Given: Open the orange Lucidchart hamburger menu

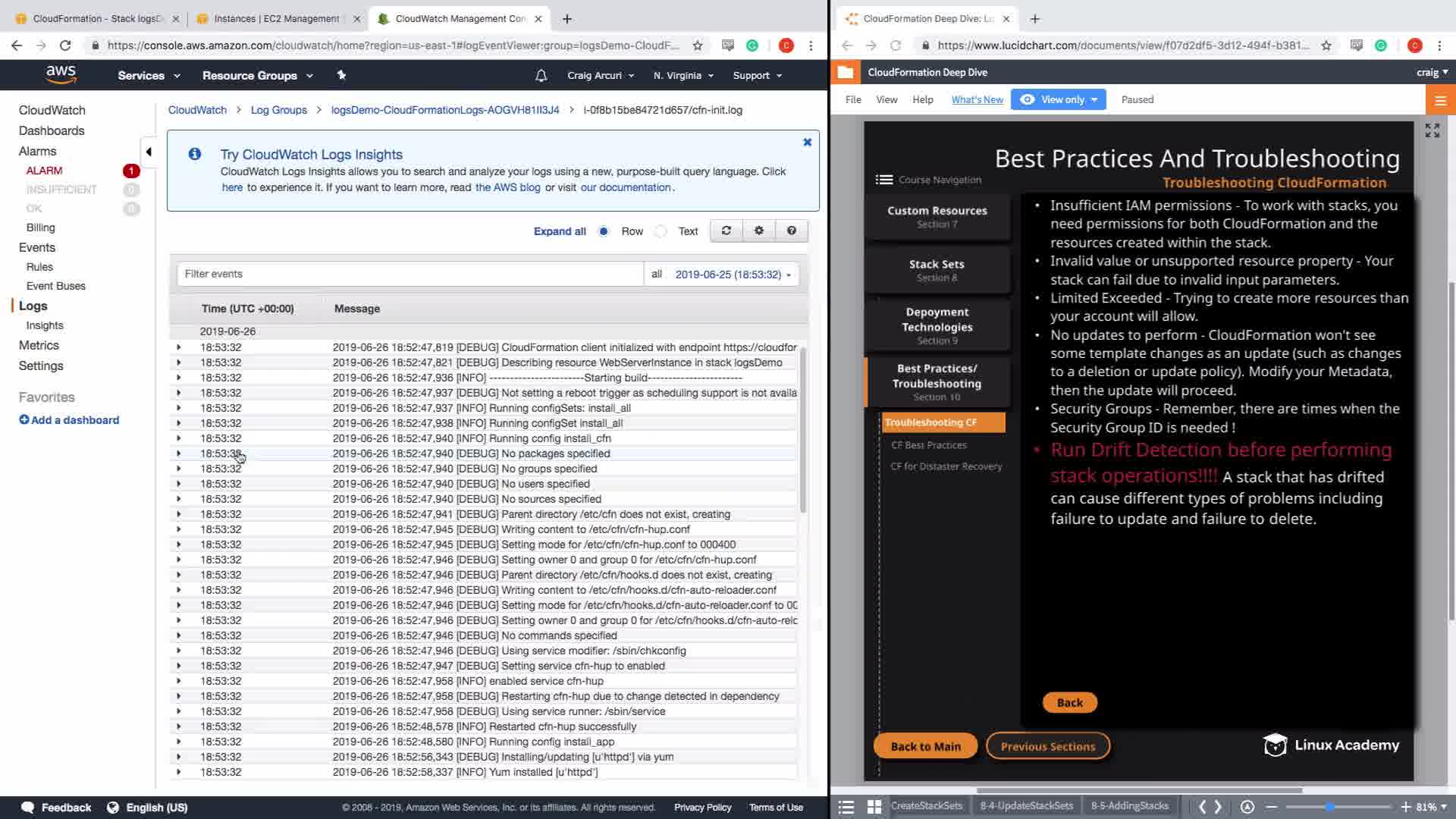Looking at the screenshot, I should click(1440, 100).
